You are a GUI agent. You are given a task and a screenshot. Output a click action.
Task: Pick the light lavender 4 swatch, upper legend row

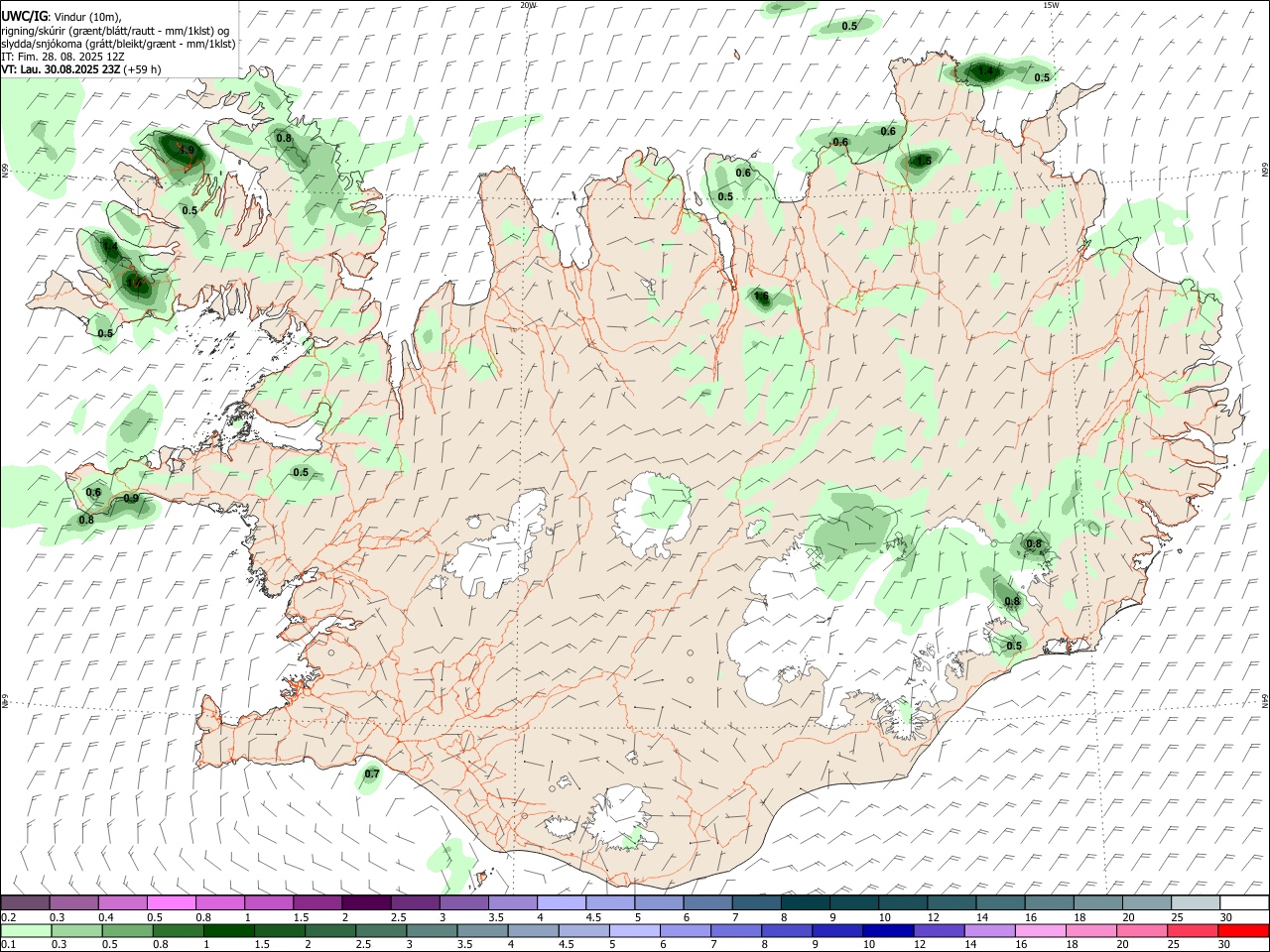pyautogui.click(x=561, y=903)
